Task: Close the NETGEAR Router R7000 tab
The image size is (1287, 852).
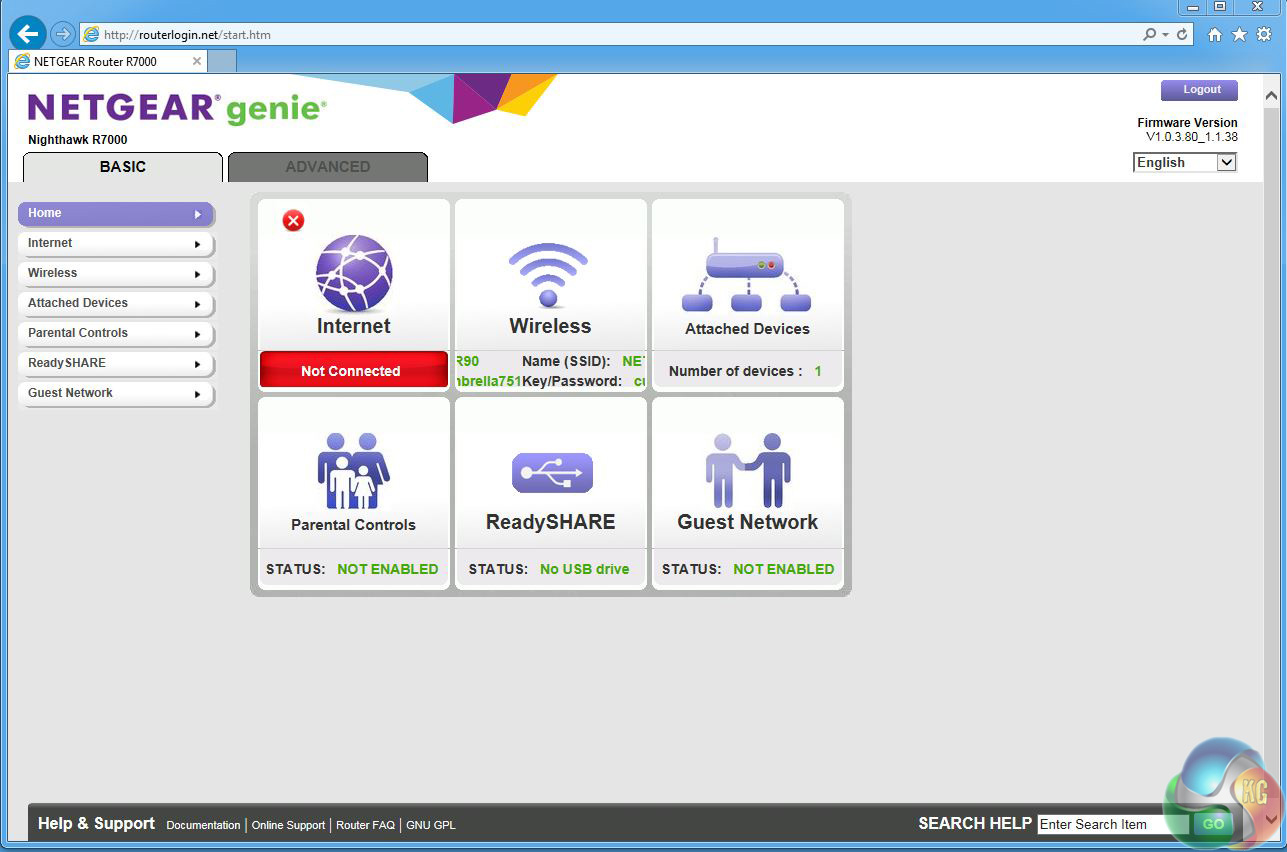Action: (197, 61)
